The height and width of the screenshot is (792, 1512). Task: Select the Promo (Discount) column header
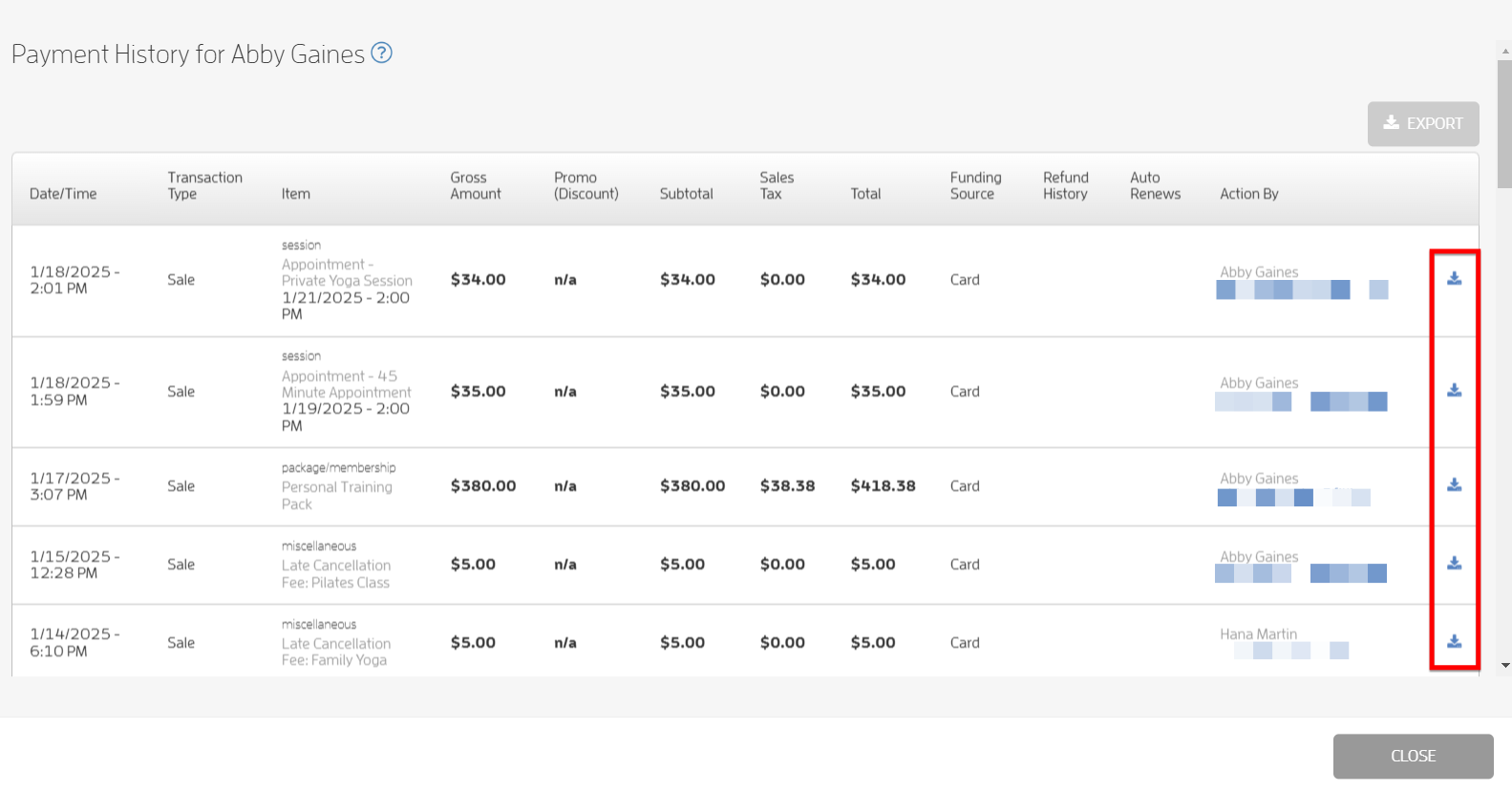586,185
